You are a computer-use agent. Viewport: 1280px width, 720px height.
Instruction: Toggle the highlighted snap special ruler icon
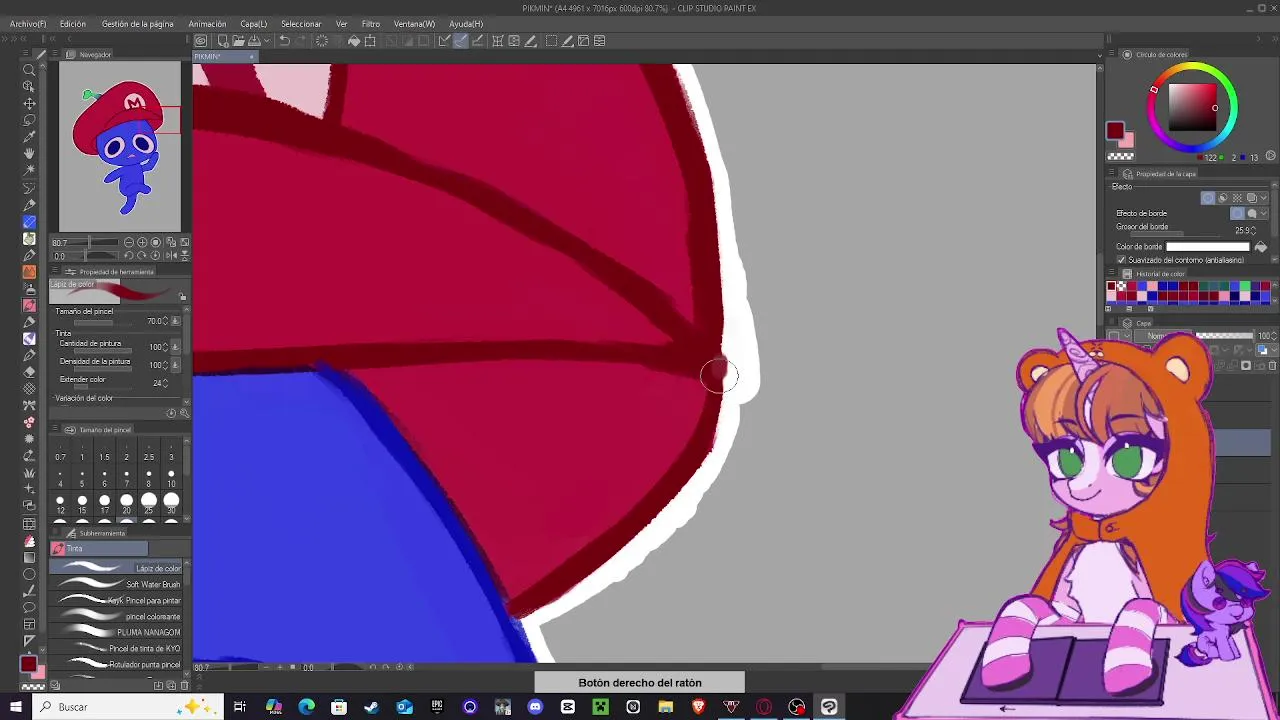pyautogui.click(x=460, y=41)
